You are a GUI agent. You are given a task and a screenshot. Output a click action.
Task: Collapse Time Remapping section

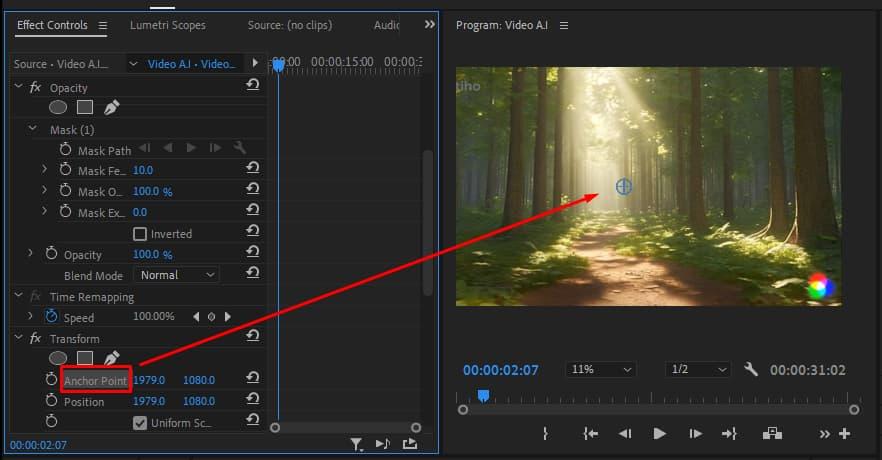19,295
